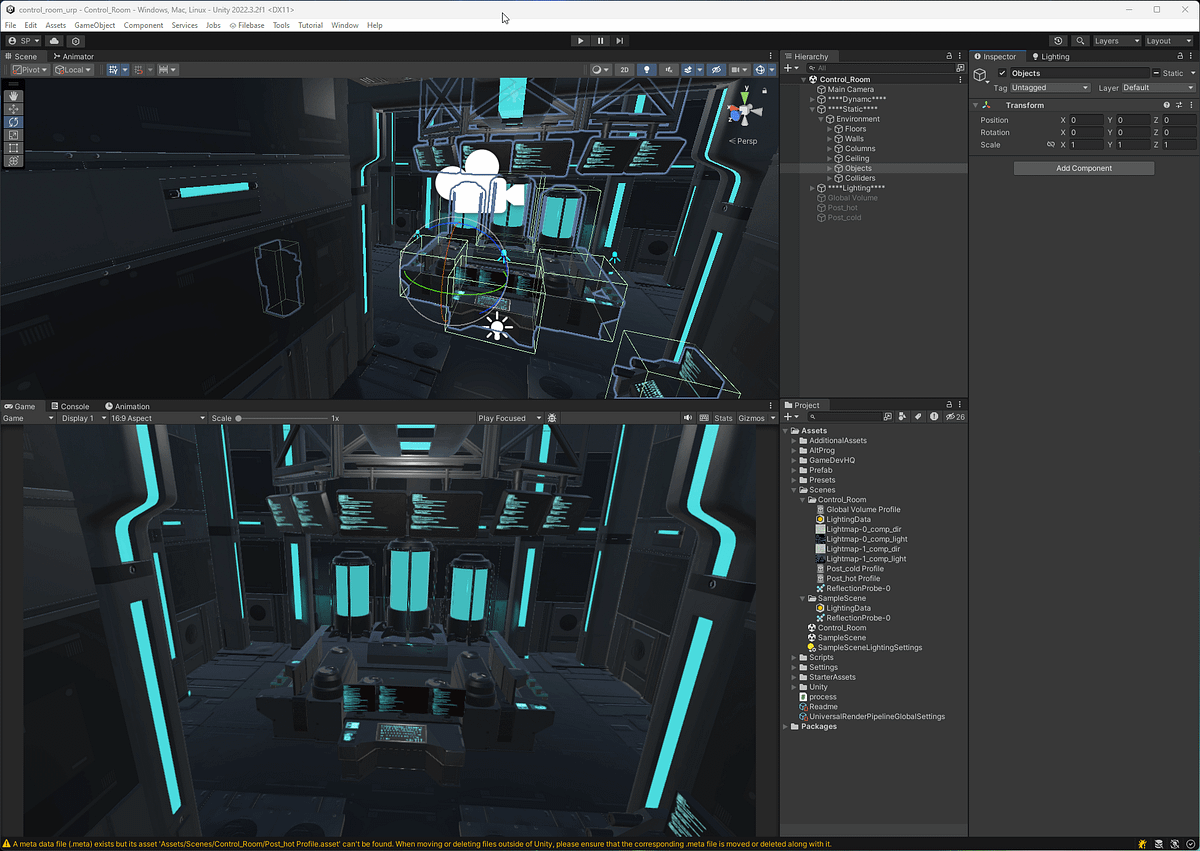
Task: Open the Objects GameObject icon picker
Action: coord(982,77)
